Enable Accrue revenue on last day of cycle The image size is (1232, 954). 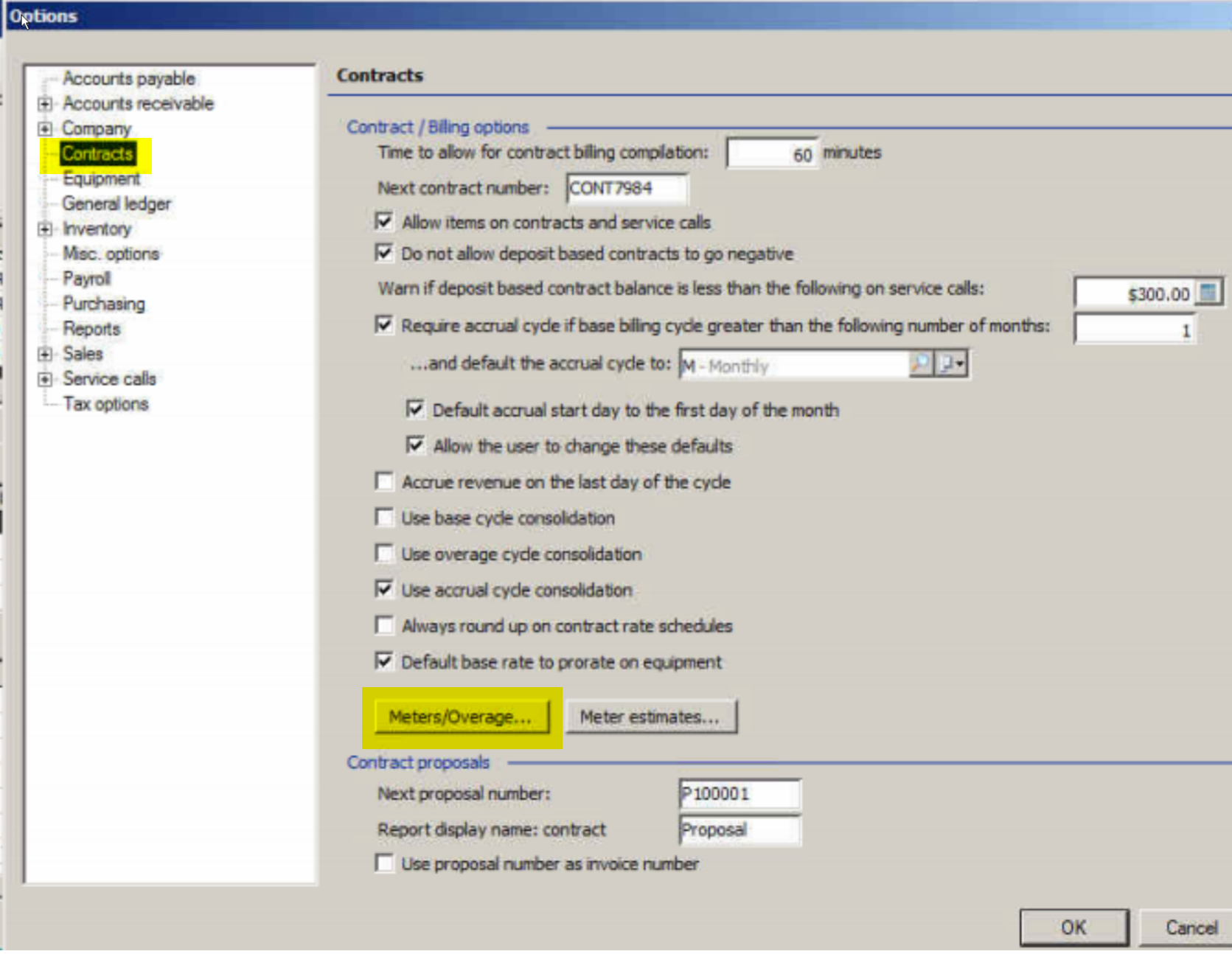click(384, 482)
